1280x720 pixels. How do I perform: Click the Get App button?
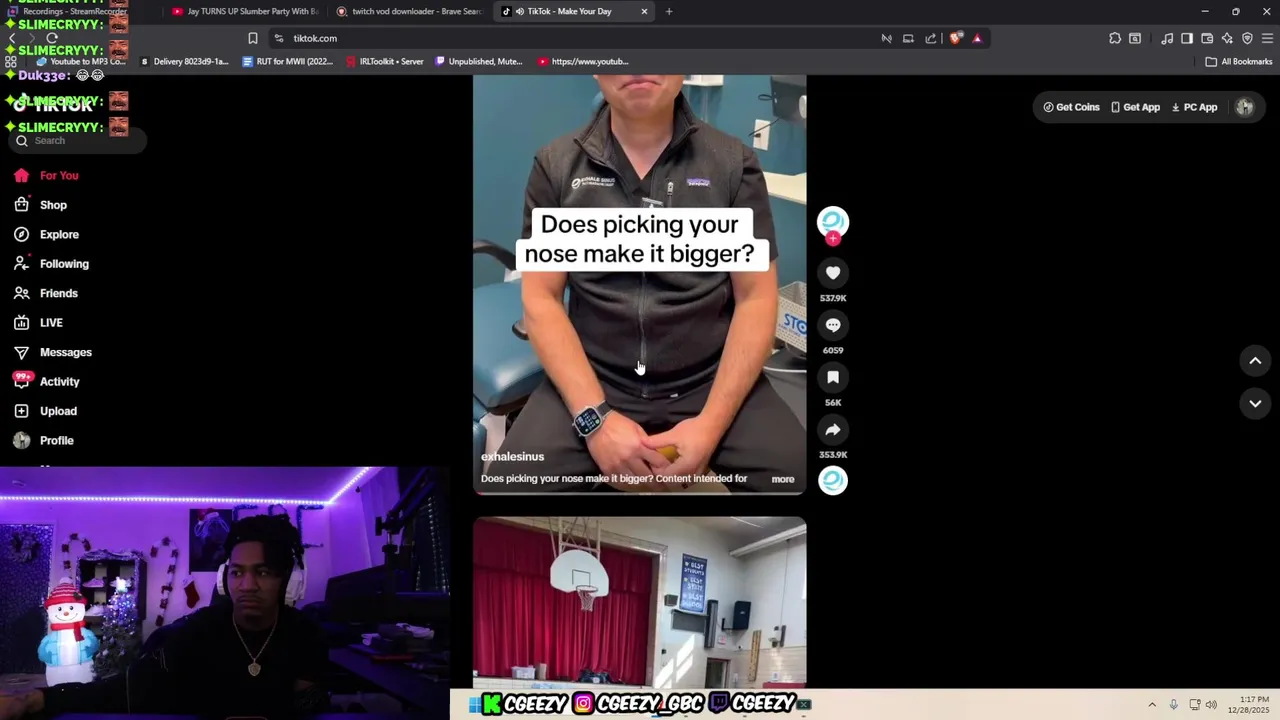coord(1135,107)
